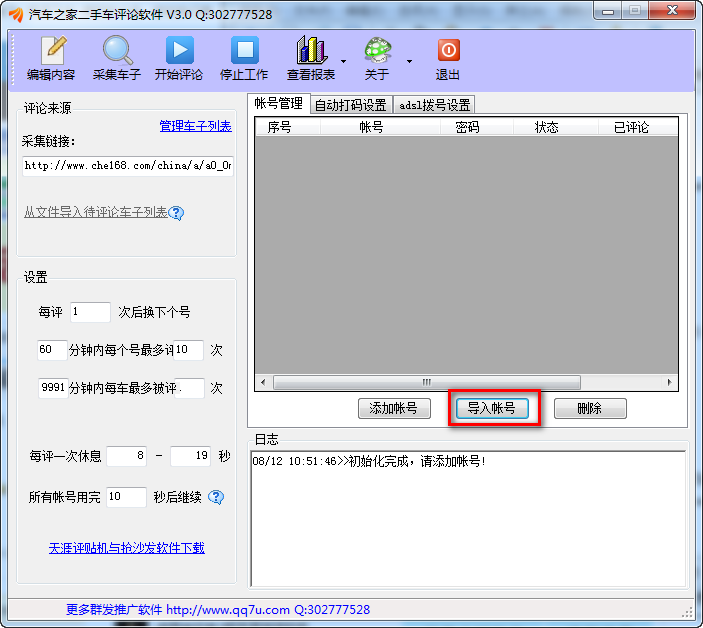
Task: Click the input showing 10 before 次
Action: point(188,350)
